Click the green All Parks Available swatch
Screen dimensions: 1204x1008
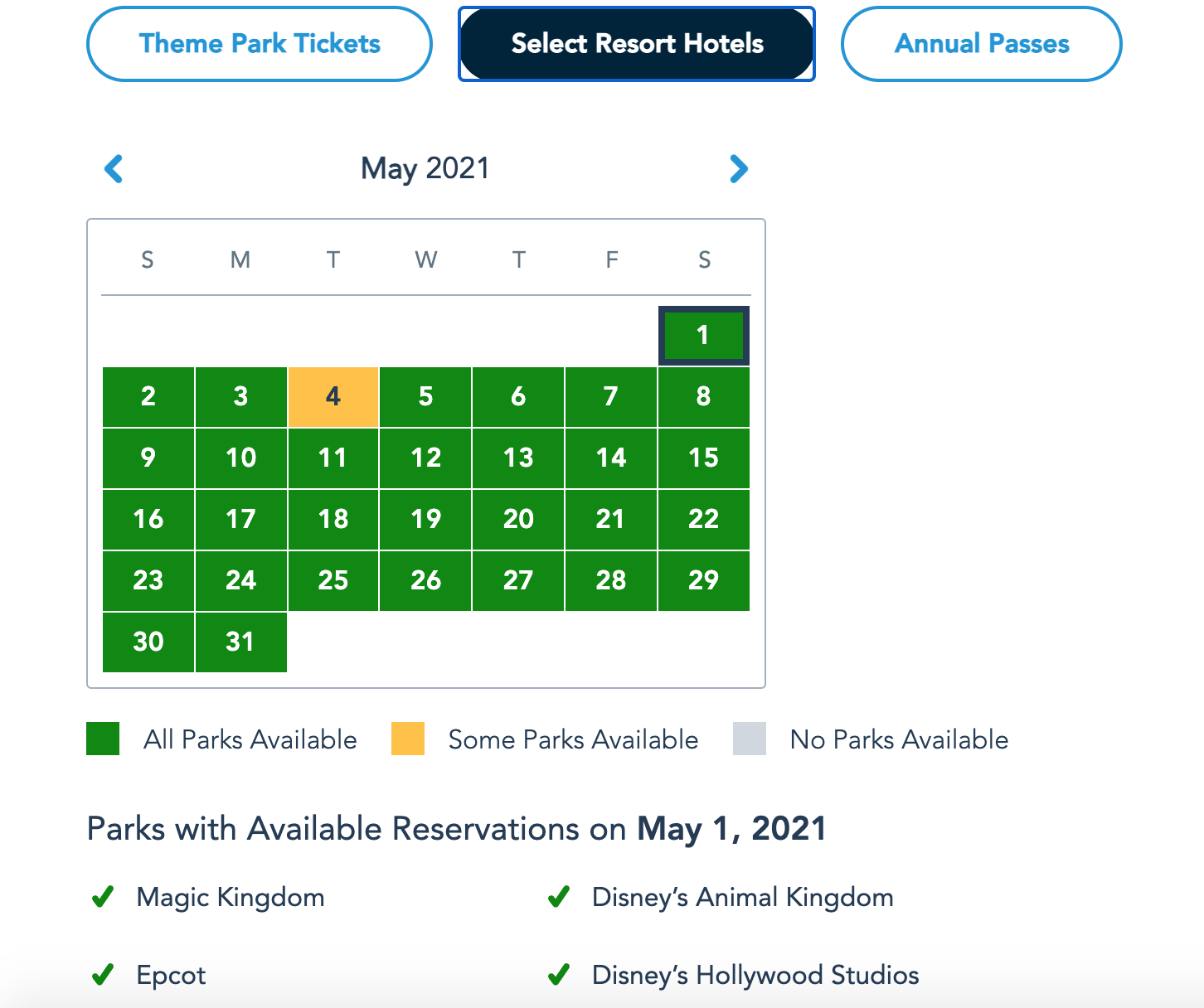point(103,739)
